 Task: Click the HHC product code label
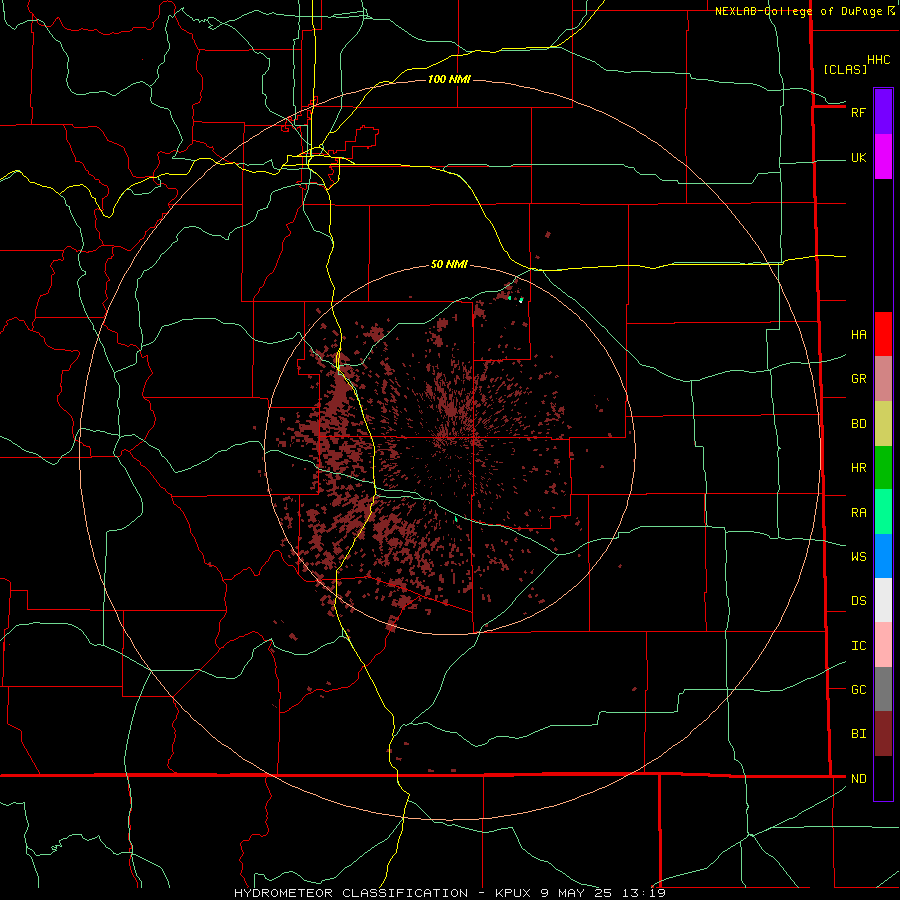[x=878, y=60]
